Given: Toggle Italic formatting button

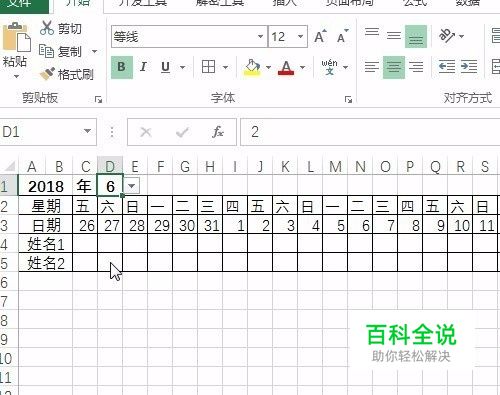Looking at the screenshot, I should (143, 67).
